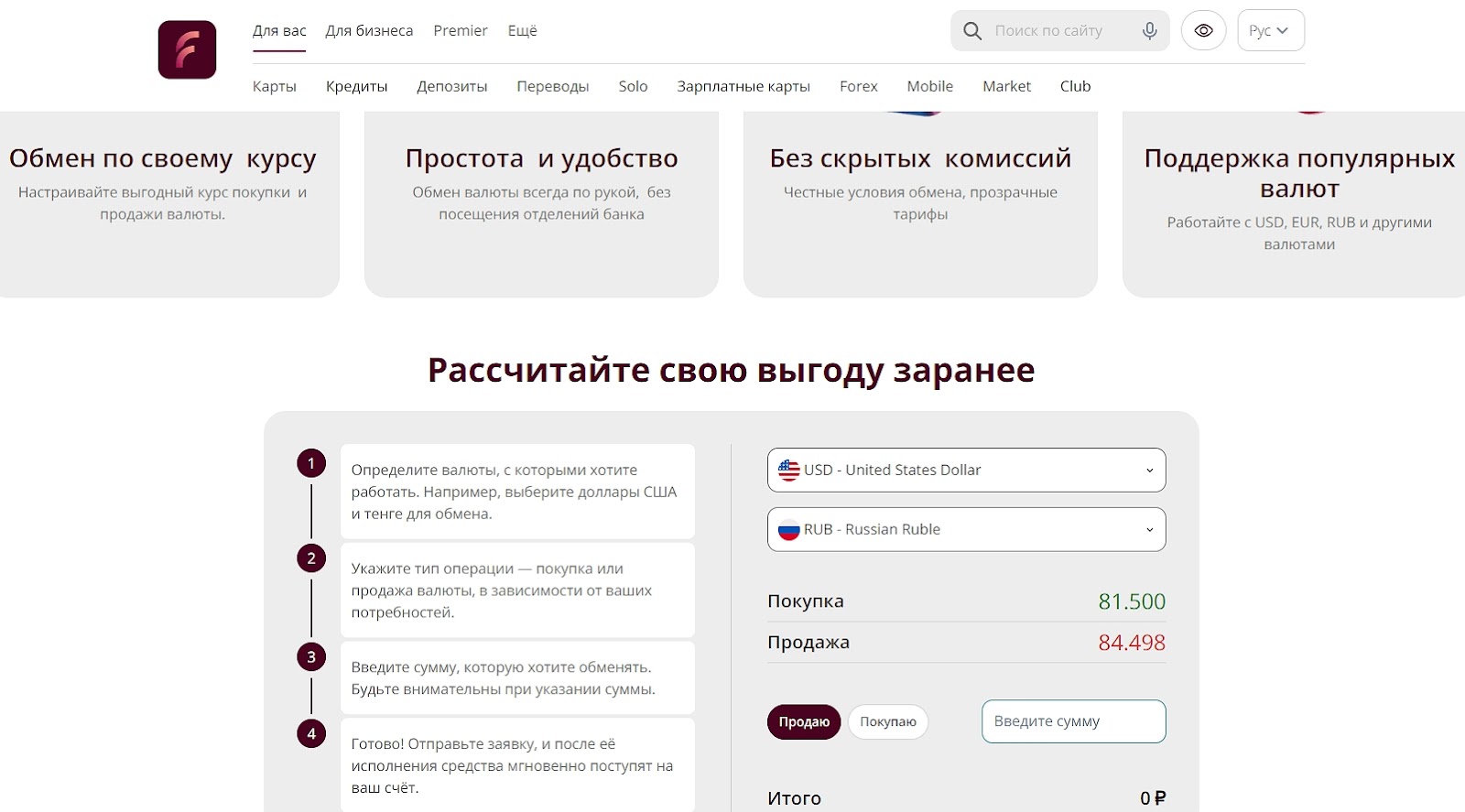Expand RUB - Russian Ruble dropdown

[966, 530]
